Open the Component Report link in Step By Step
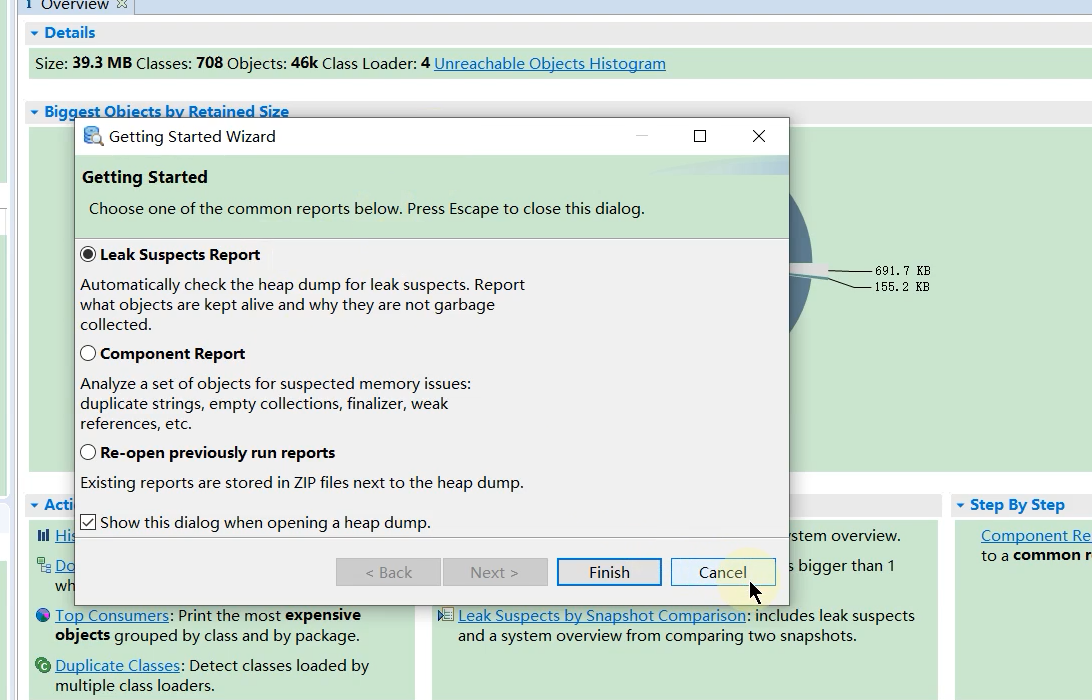 (x=1036, y=536)
